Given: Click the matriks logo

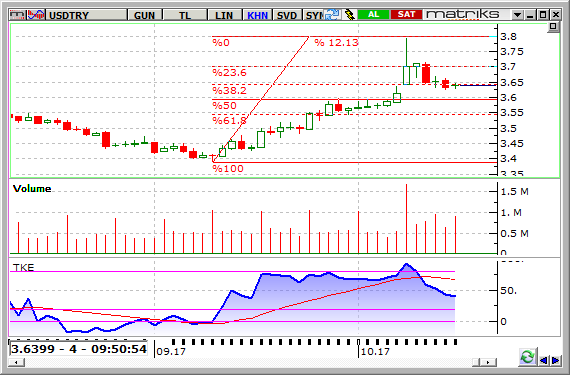Looking at the screenshot, I should tap(462, 14).
